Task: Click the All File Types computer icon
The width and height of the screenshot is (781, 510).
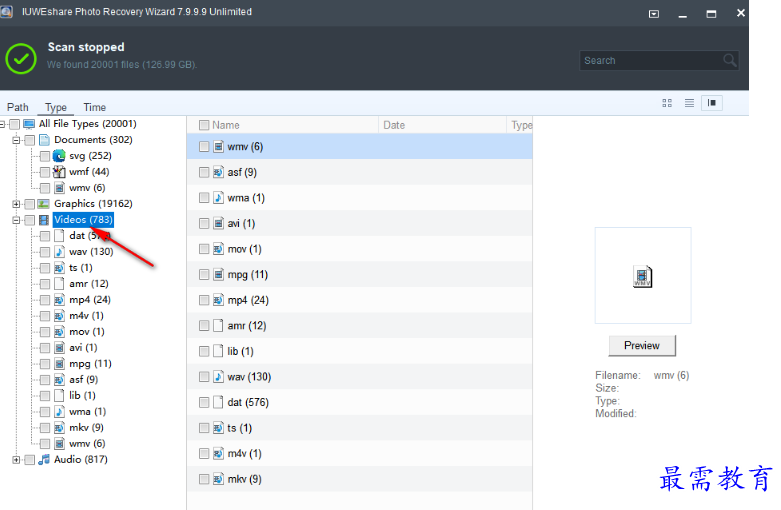Action: (x=29, y=124)
